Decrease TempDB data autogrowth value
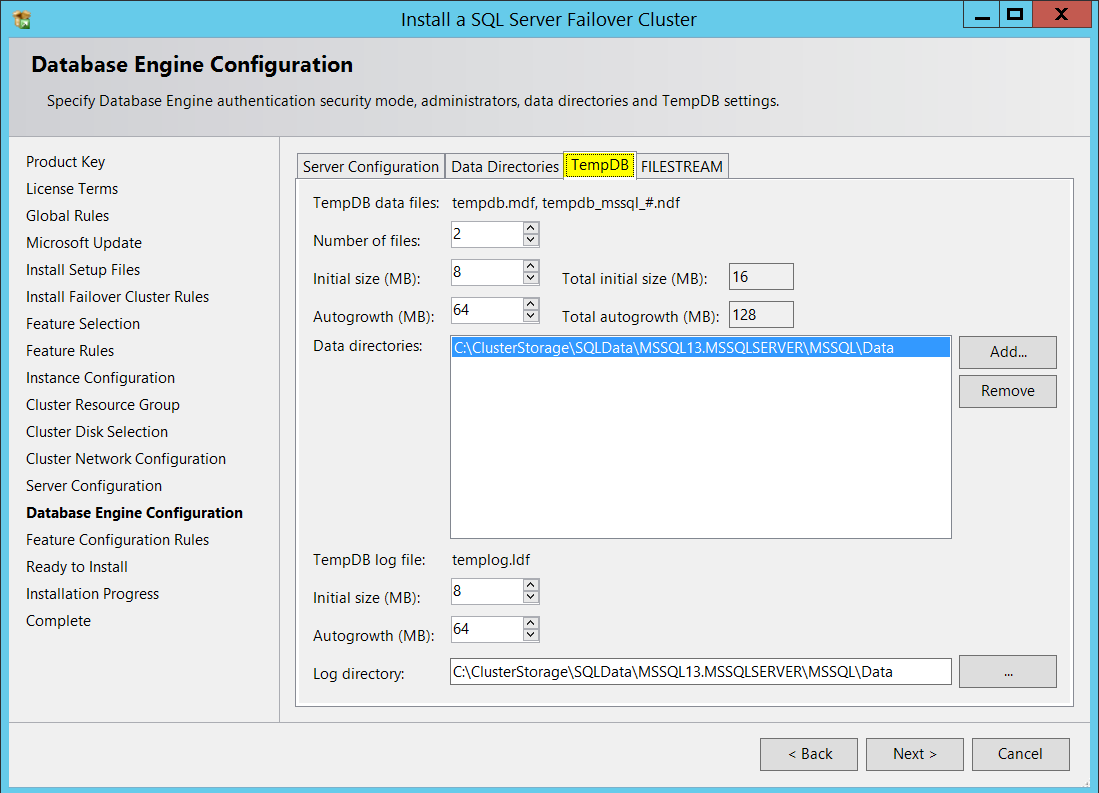 pos(531,316)
